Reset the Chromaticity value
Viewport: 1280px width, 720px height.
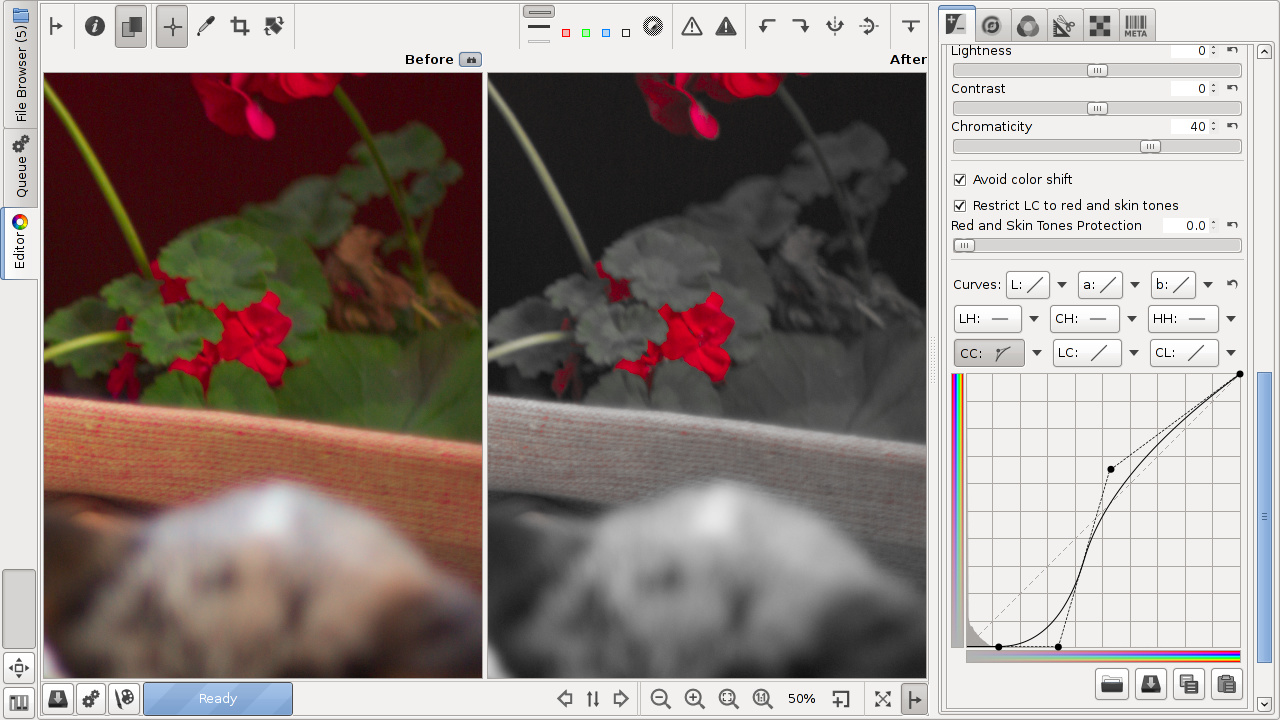click(1232, 127)
